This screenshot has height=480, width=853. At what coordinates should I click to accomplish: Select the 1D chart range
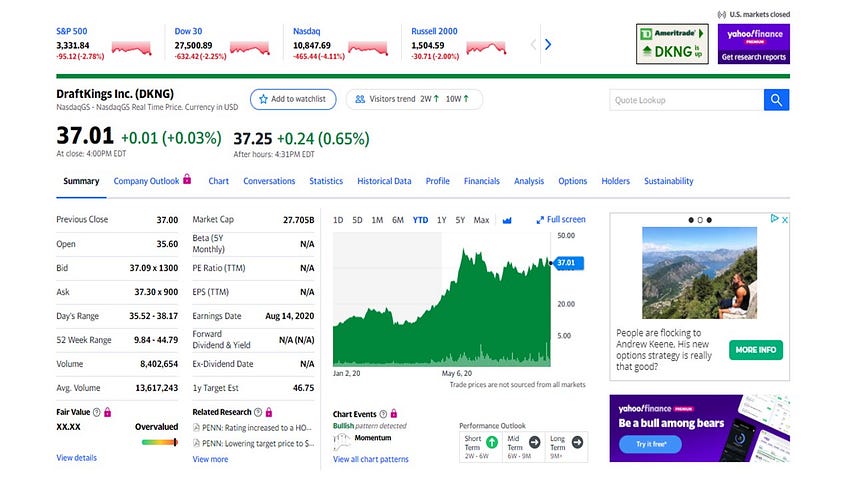point(338,220)
